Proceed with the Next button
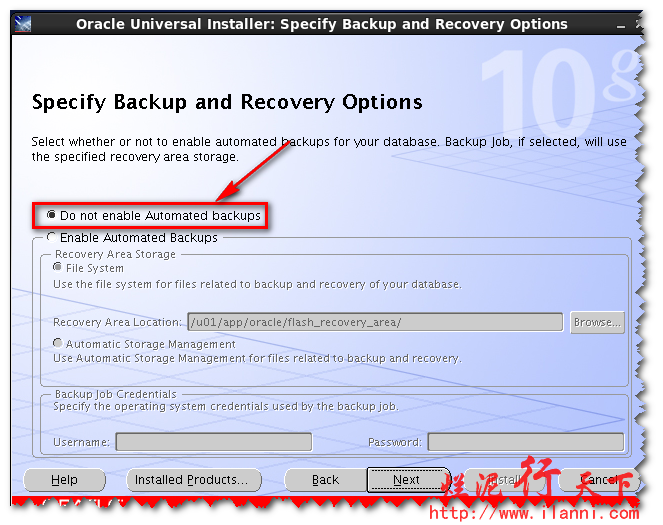 [x=406, y=480]
